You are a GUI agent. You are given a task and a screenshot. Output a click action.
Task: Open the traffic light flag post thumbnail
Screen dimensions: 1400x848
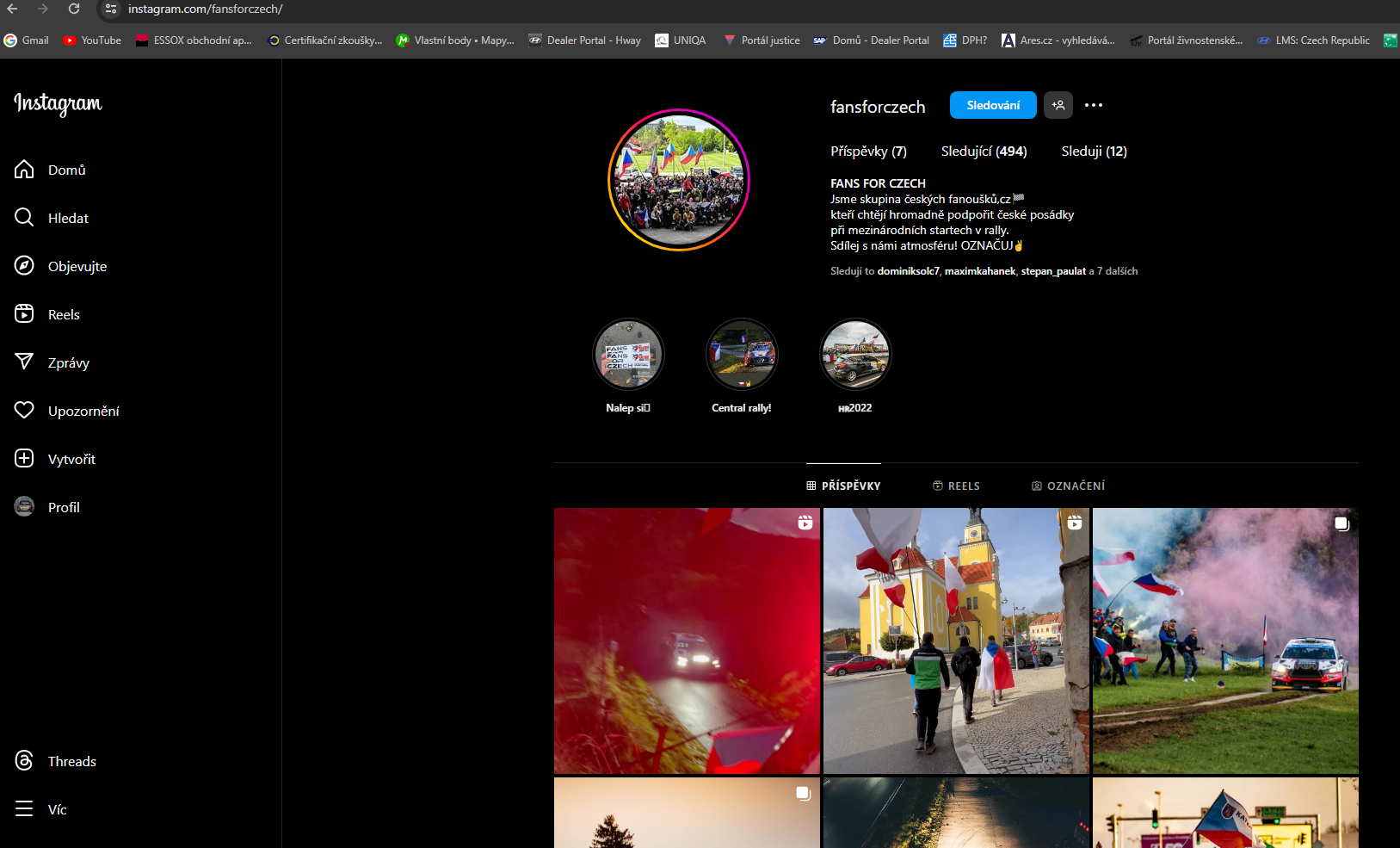pyautogui.click(x=1225, y=813)
